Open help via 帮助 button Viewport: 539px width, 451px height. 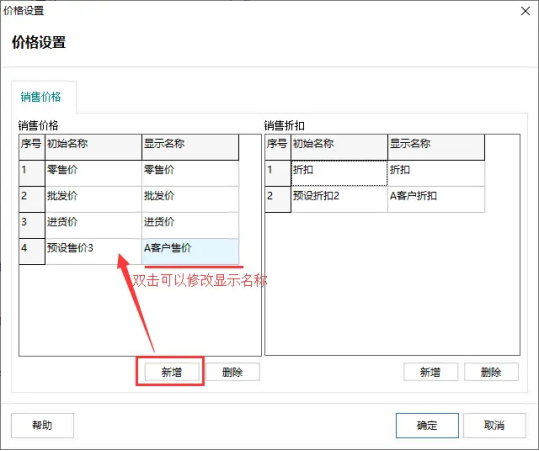tap(42, 426)
